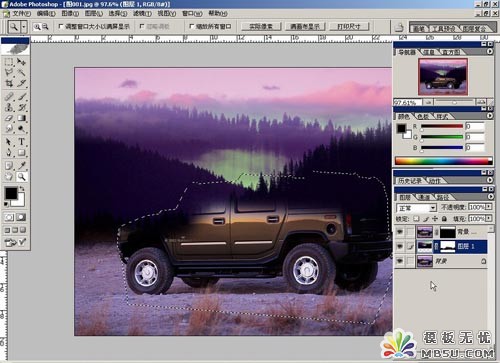The image size is (500, 363).
Task: Check the zoom all windows checkbox
Action: (192, 26)
